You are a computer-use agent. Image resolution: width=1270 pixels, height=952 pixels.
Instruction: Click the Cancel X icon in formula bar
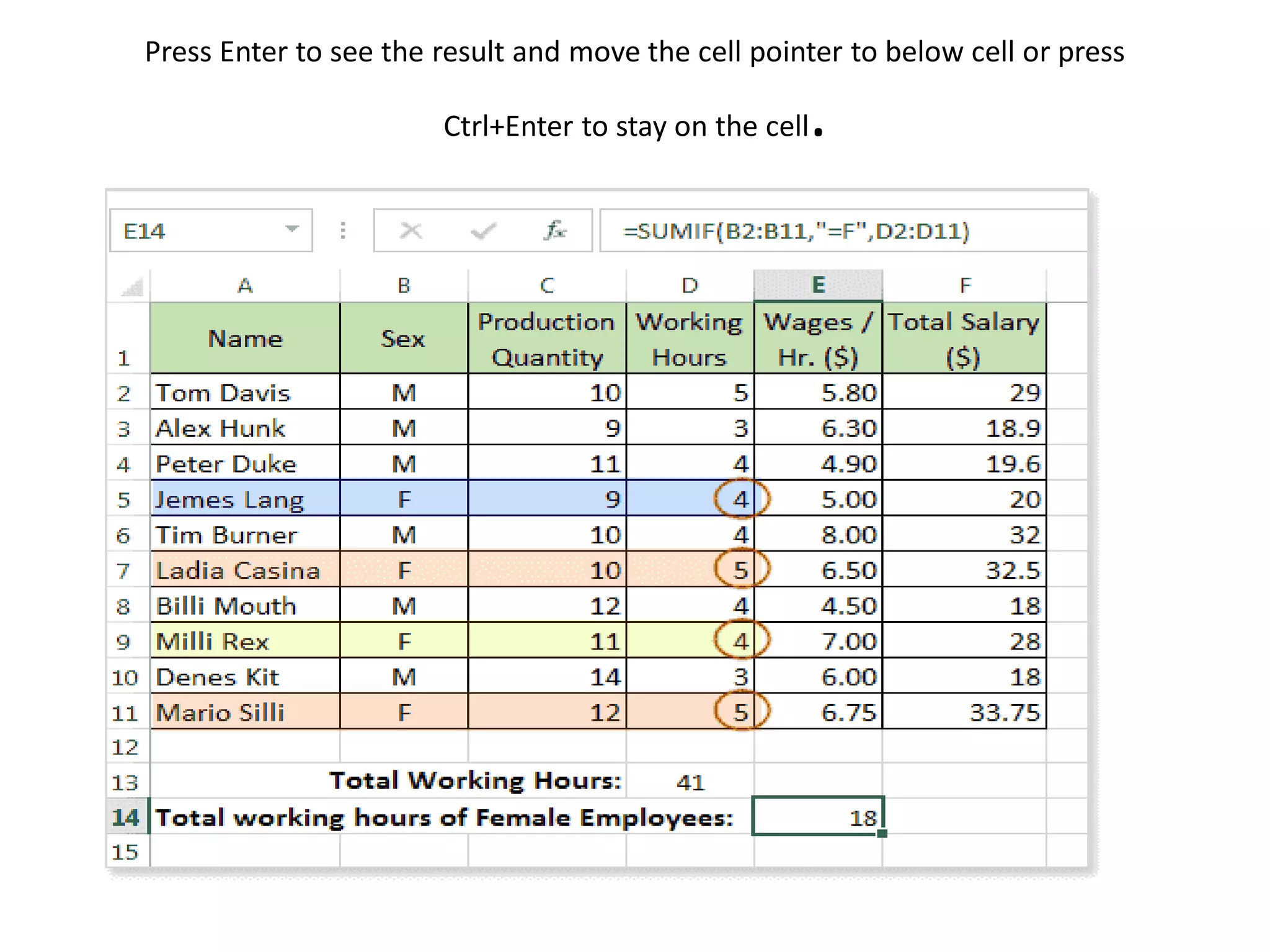[411, 231]
